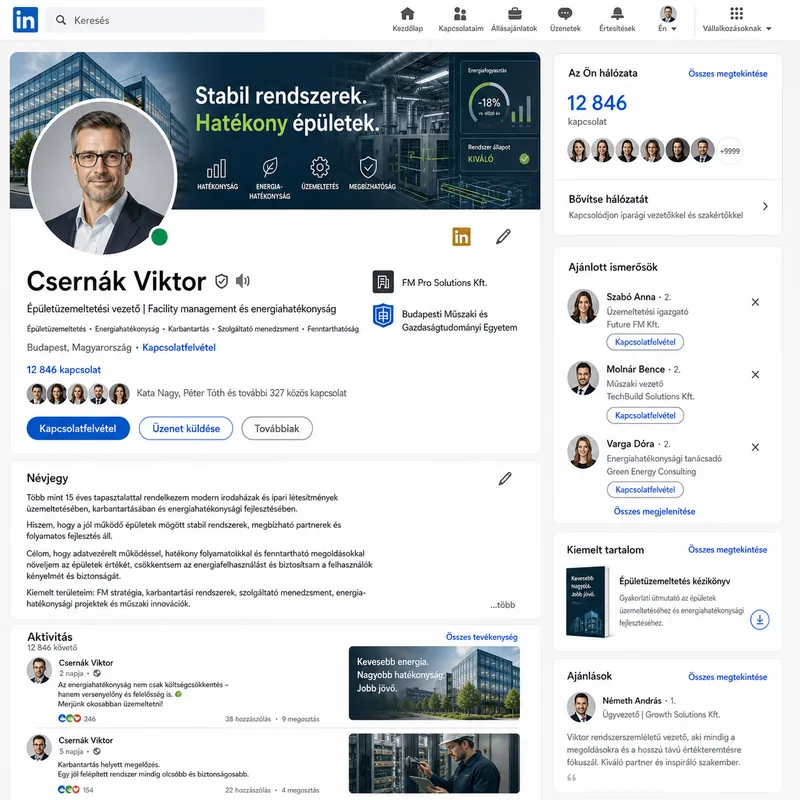800x800 pixels.
Task: Open Kiemelt tartalom Összes megtekintése
Action: pos(728,549)
